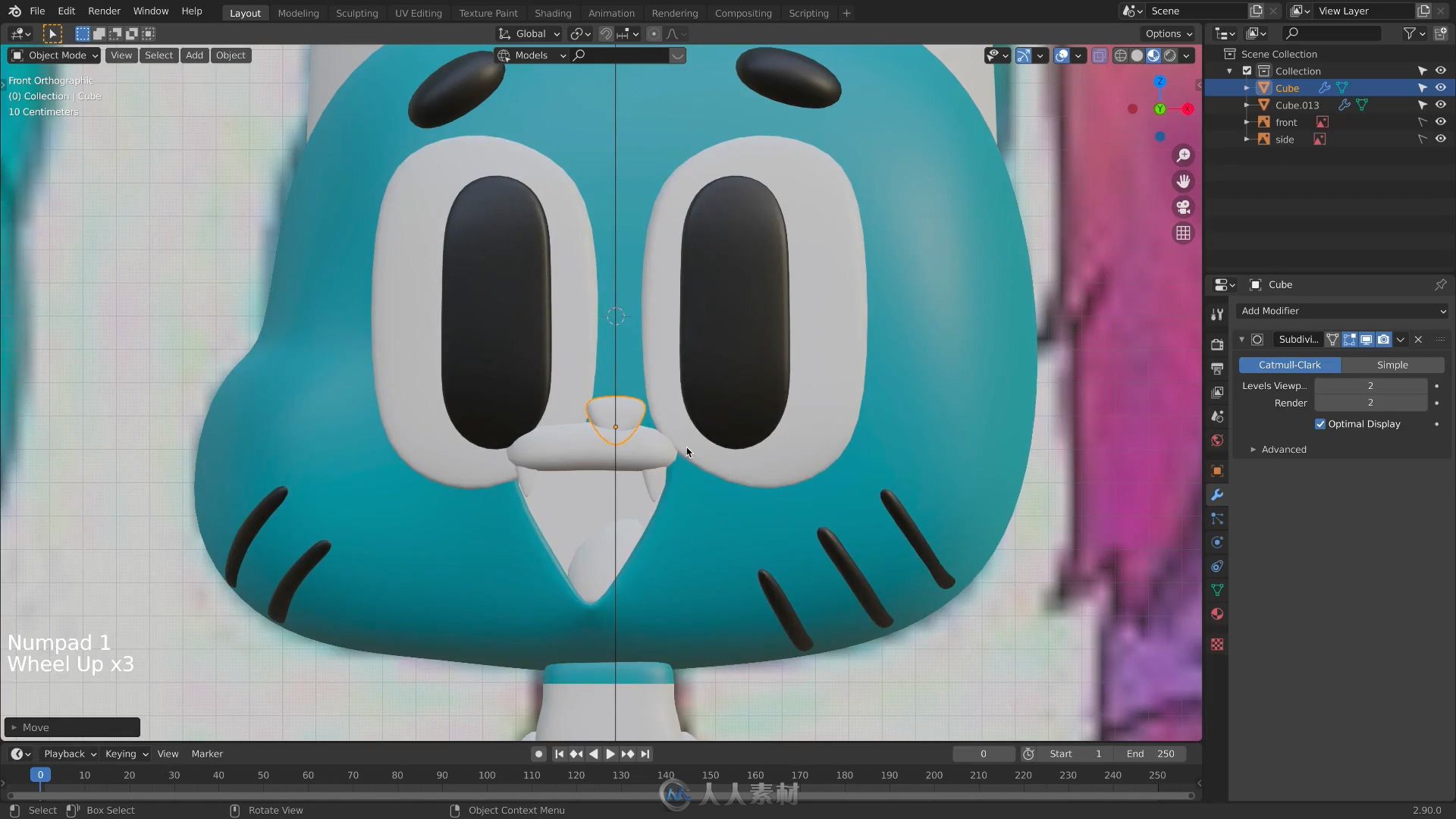The image size is (1456, 819).
Task: Adjust the Render levels value field
Action: 1370,403
